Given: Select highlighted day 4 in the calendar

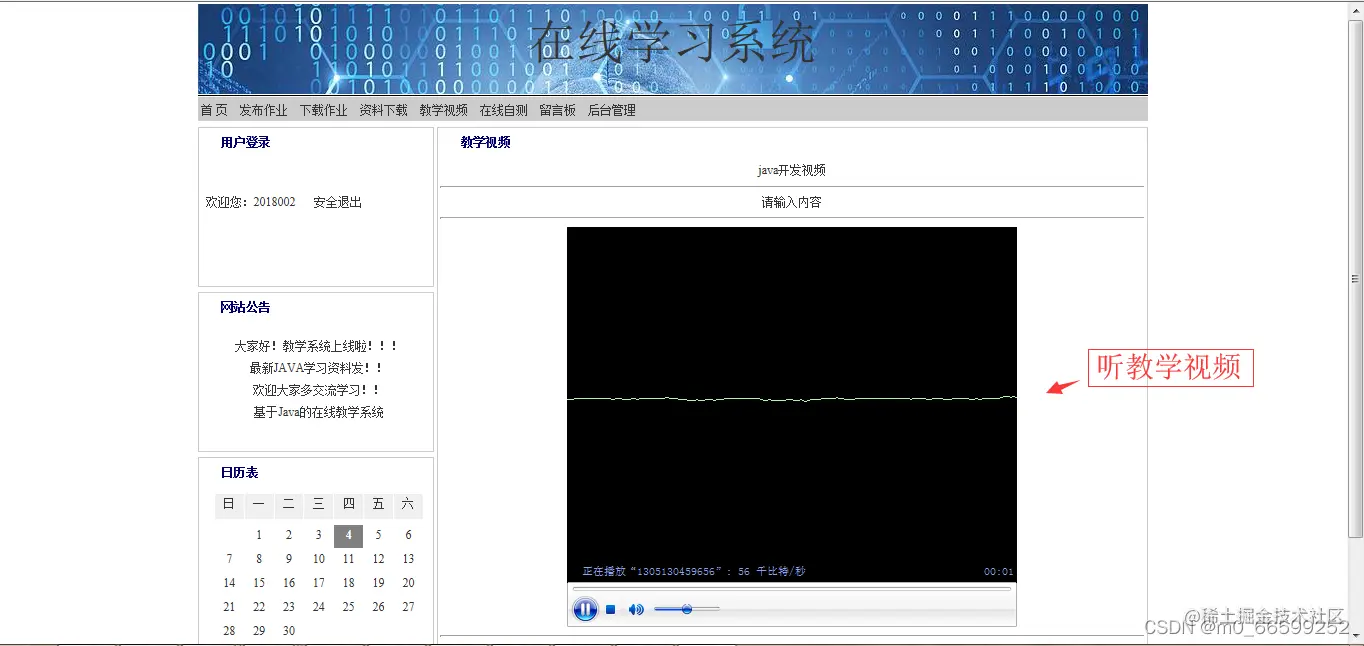Looking at the screenshot, I should click(x=348, y=535).
